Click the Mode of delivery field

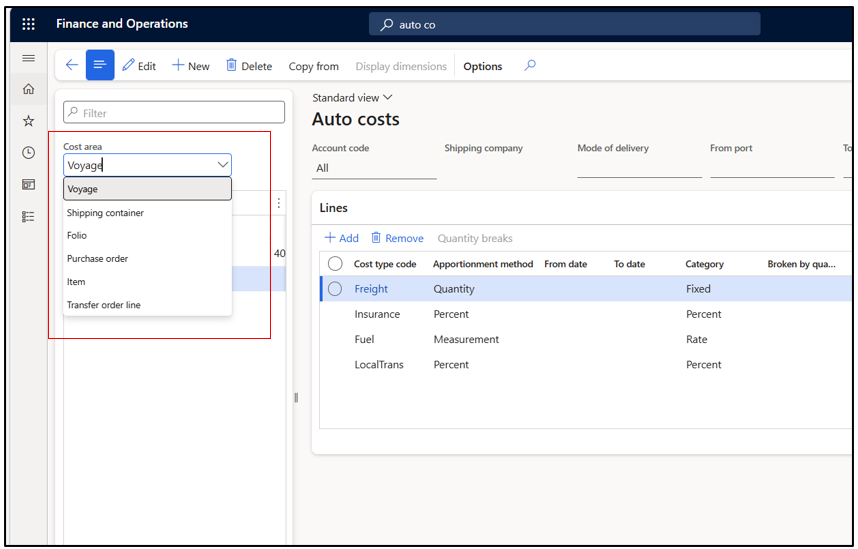click(639, 168)
